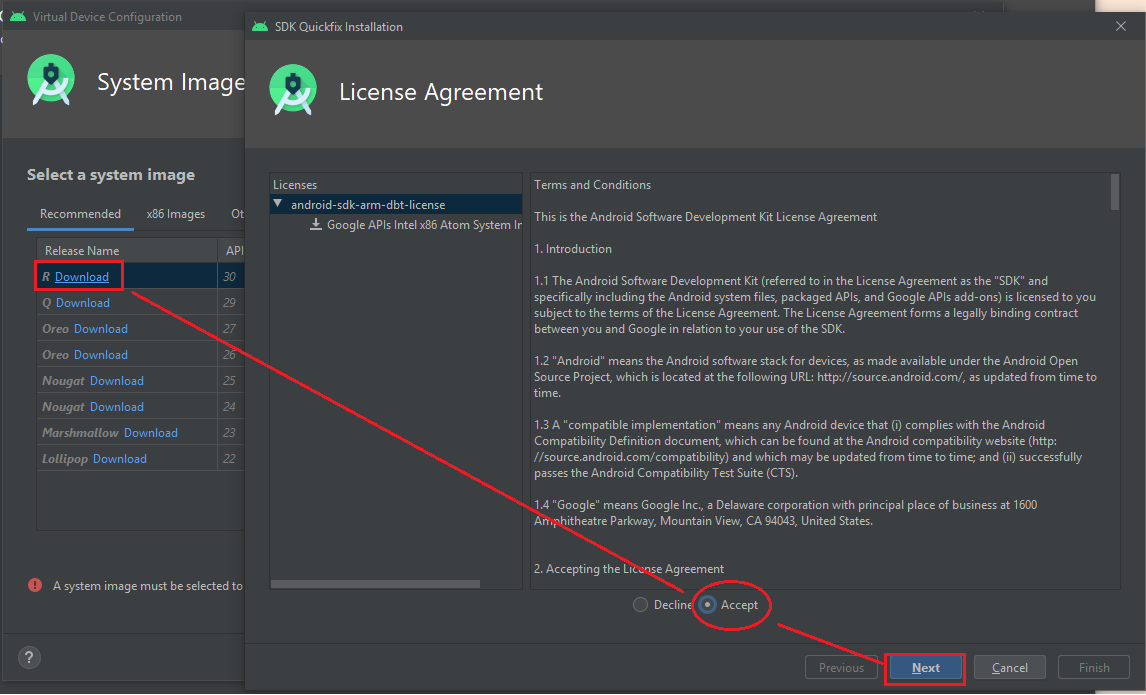1146x695 pixels.
Task: Click the disabled Finish button
Action: click(1094, 668)
